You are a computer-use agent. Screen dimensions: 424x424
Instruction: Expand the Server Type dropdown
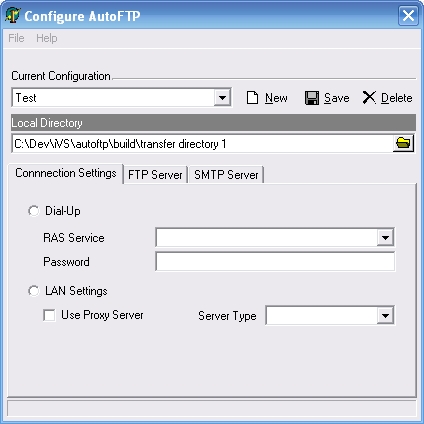click(x=385, y=315)
